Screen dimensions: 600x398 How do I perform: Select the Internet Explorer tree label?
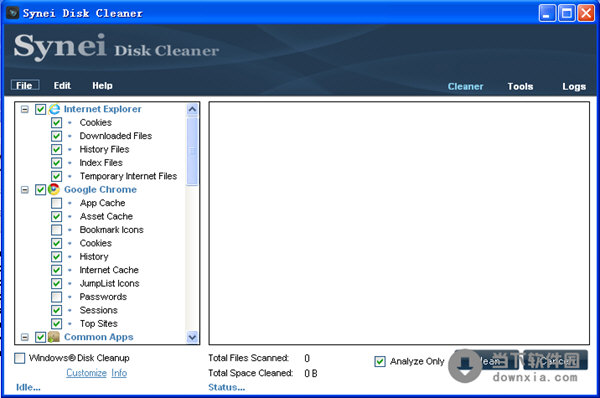click(x=103, y=109)
